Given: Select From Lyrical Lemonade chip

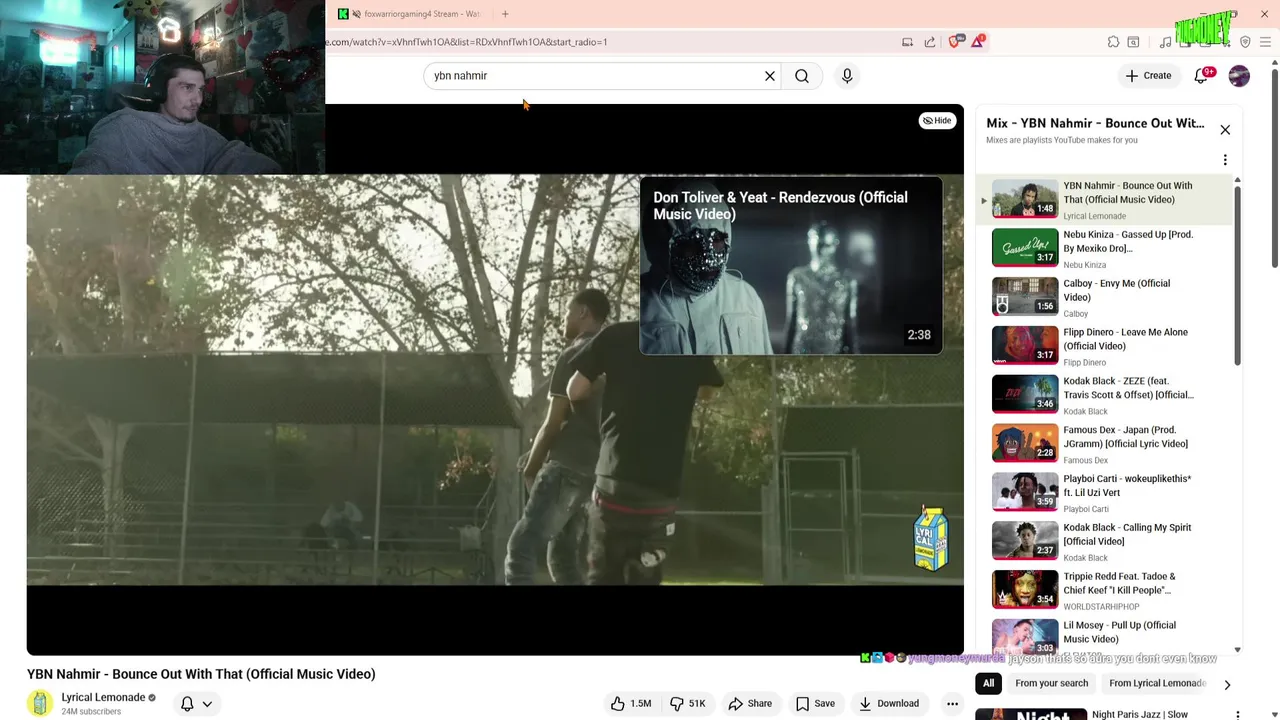Looking at the screenshot, I should click(x=1157, y=683).
